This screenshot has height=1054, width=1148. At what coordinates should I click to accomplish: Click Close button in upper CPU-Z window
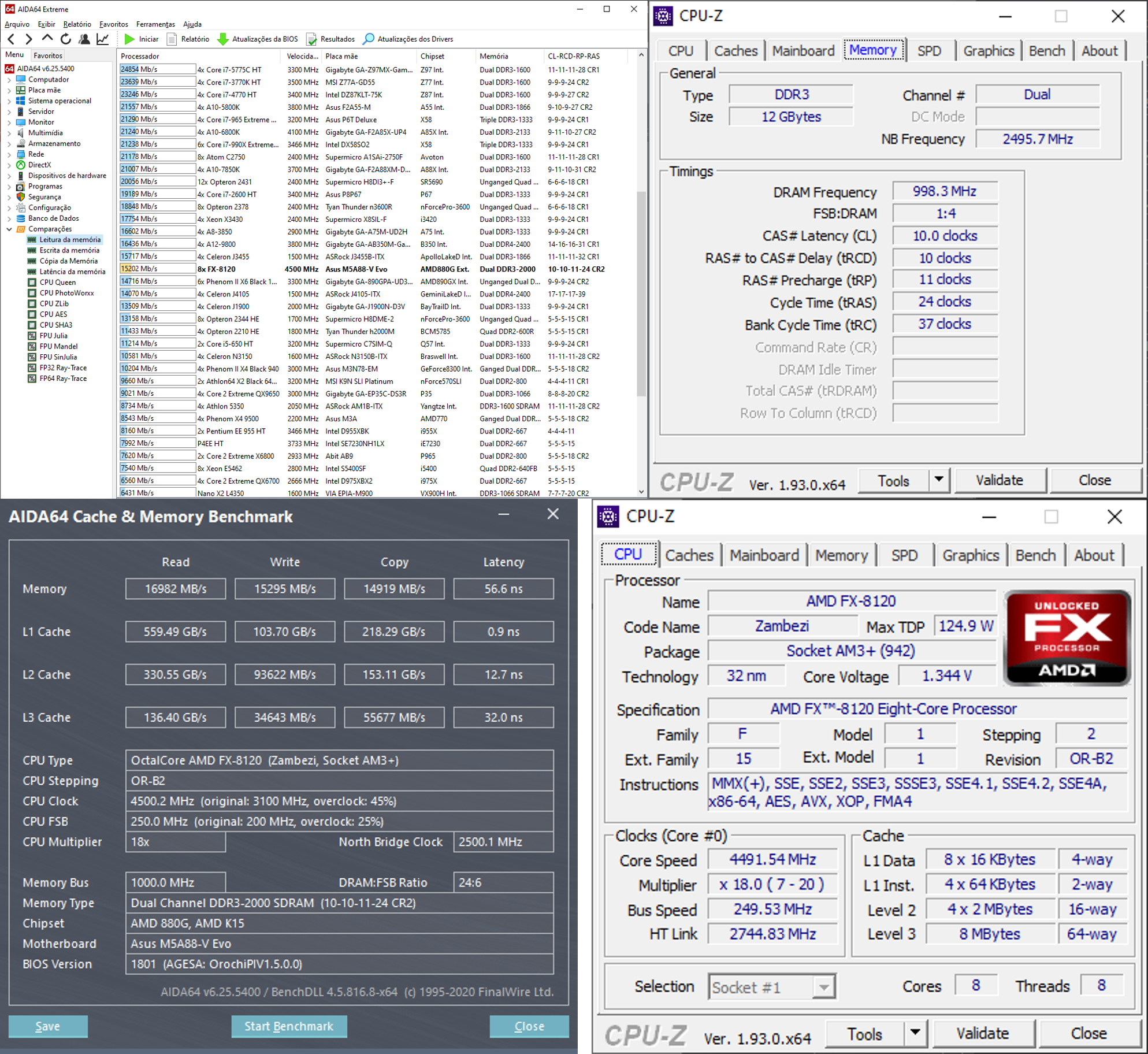[1095, 480]
